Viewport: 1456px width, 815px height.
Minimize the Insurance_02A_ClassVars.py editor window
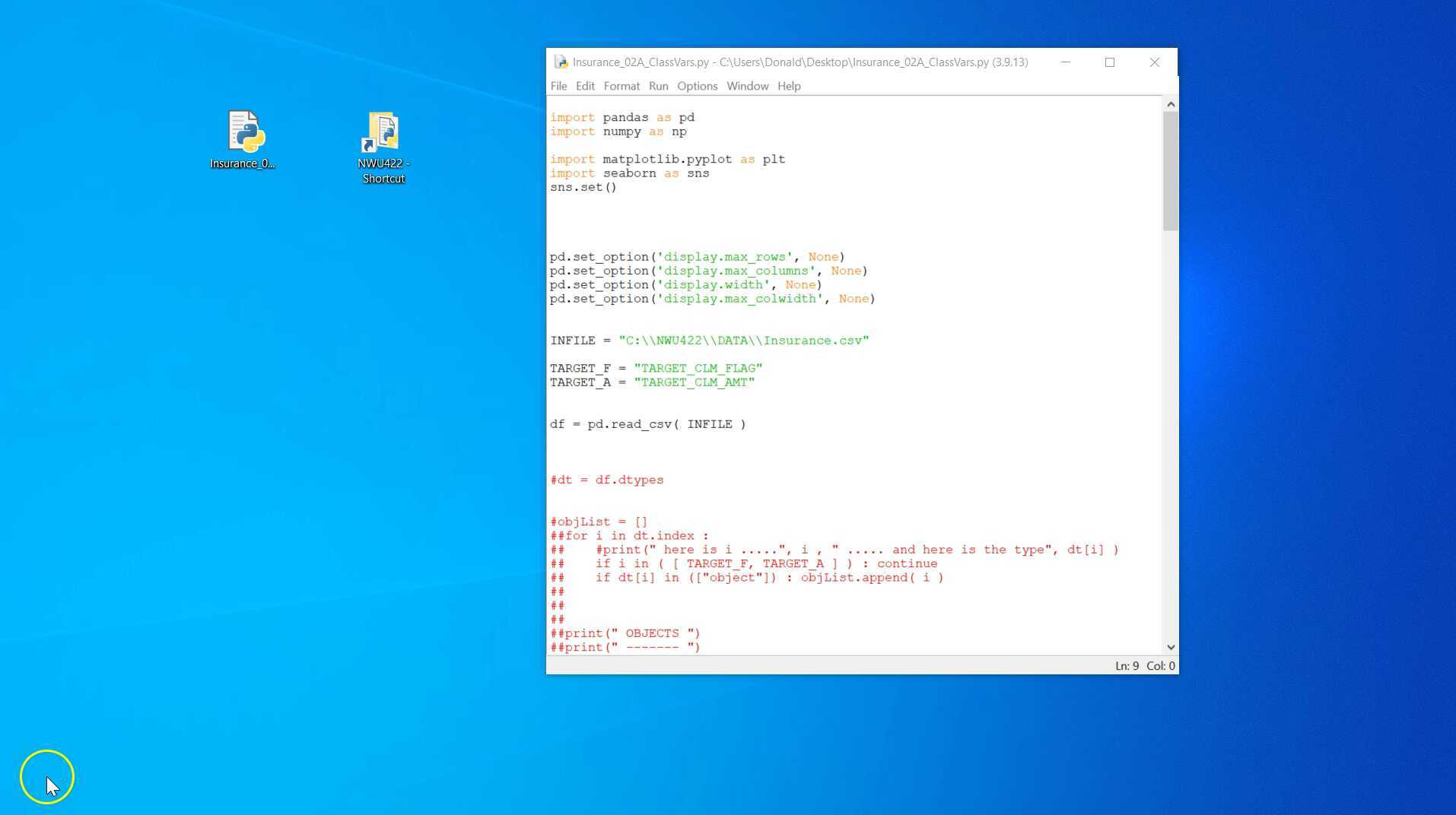pos(1065,62)
